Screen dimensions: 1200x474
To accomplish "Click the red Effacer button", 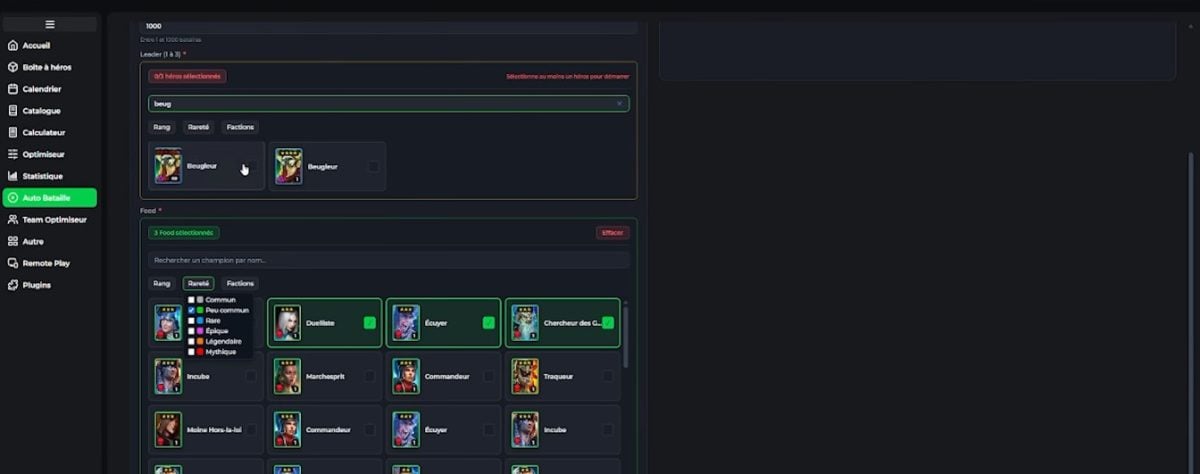I will (x=613, y=233).
